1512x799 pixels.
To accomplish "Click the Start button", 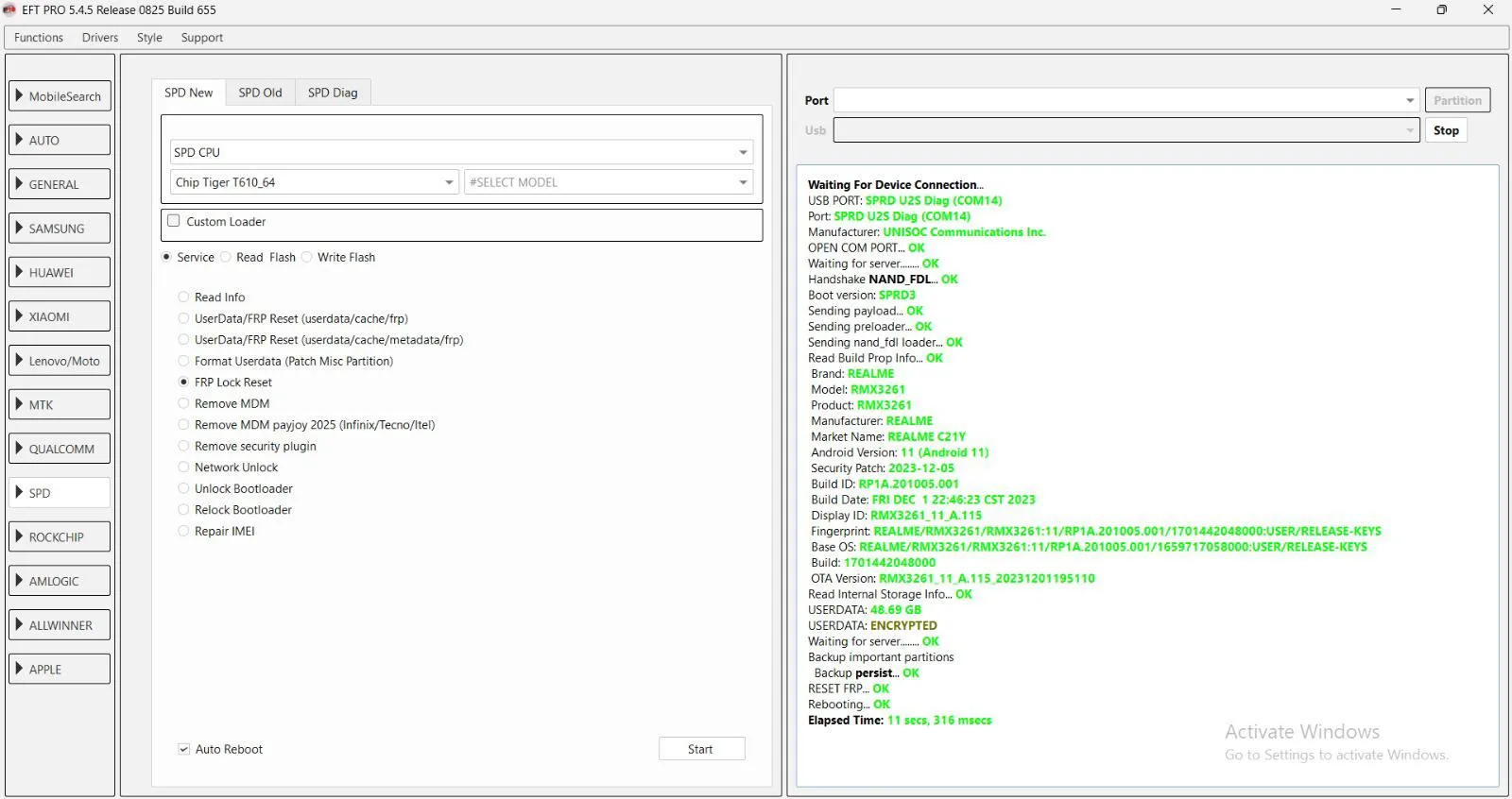I will click(701, 749).
